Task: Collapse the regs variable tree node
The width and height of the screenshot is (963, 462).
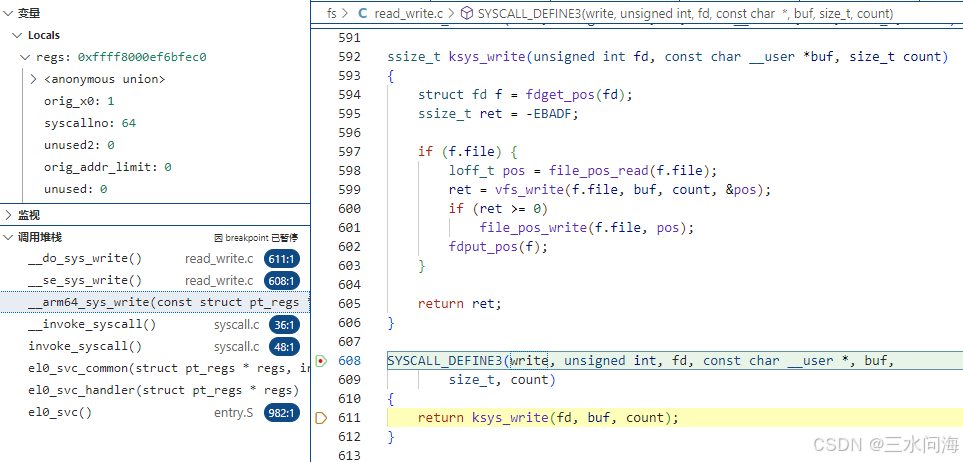Action: click(25, 57)
